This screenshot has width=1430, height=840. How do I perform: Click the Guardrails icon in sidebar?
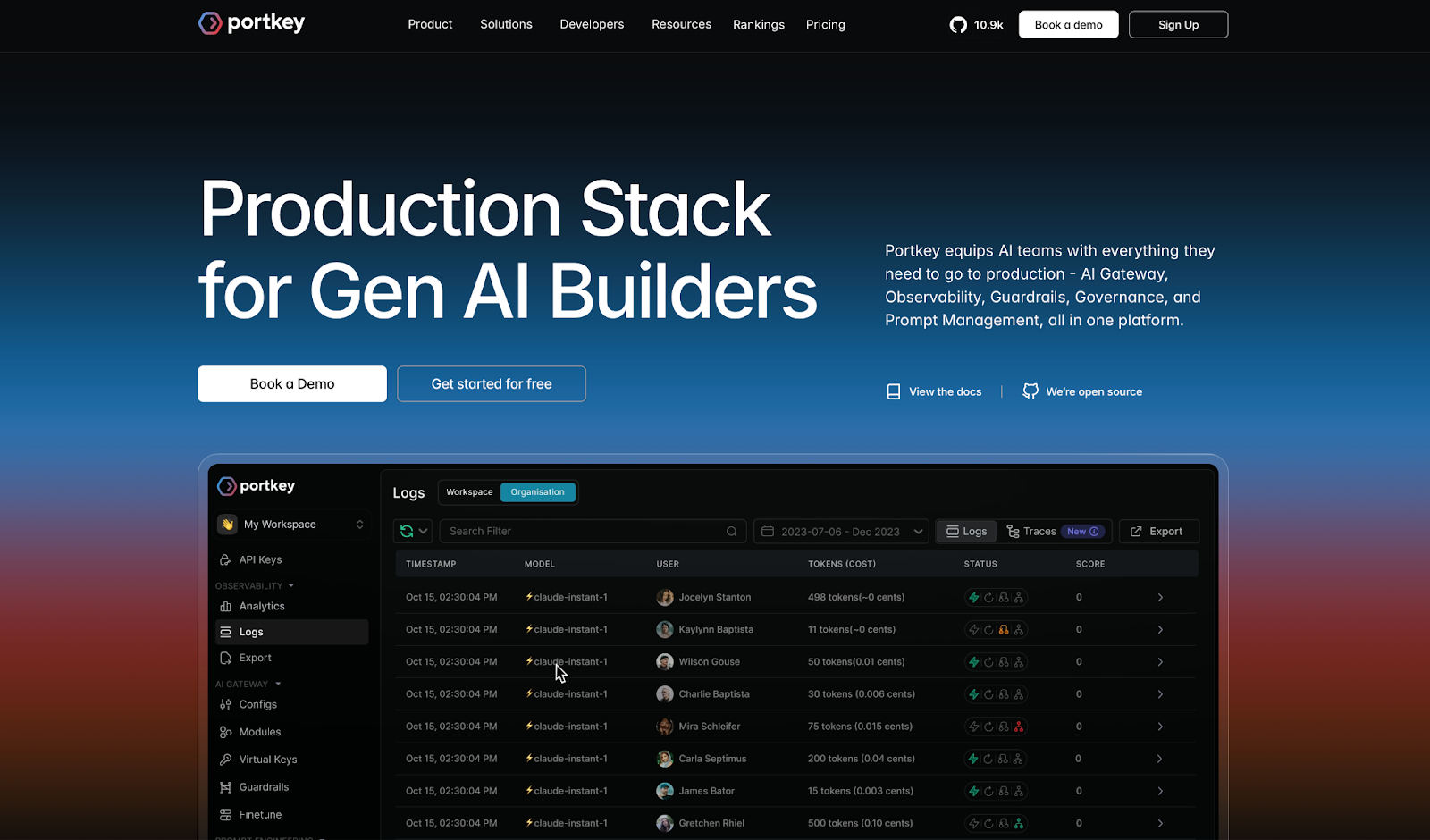click(x=225, y=787)
